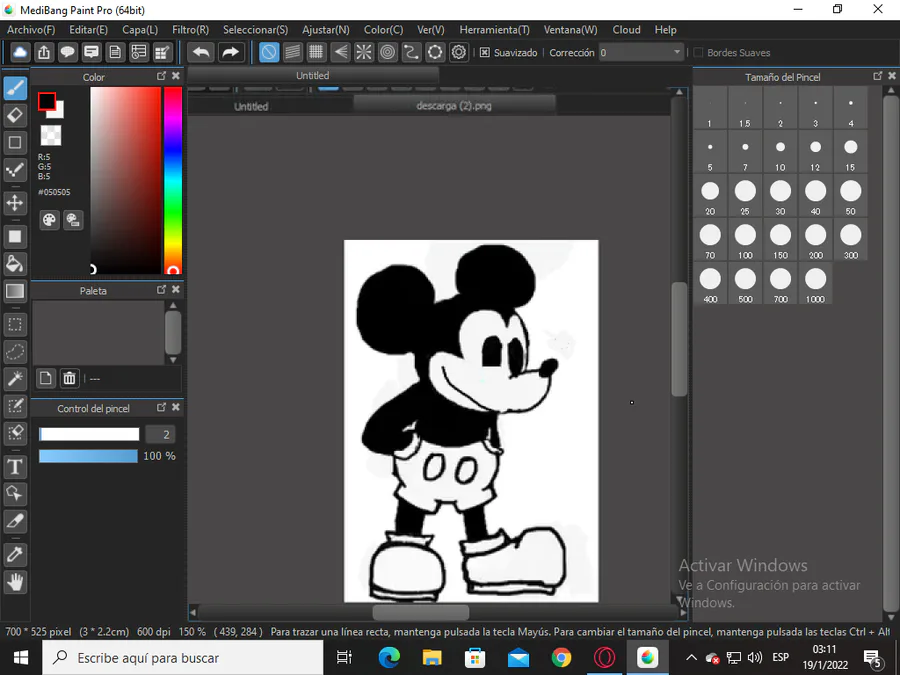Open File Explorer from the taskbar
This screenshot has width=900, height=675.
click(x=432, y=658)
